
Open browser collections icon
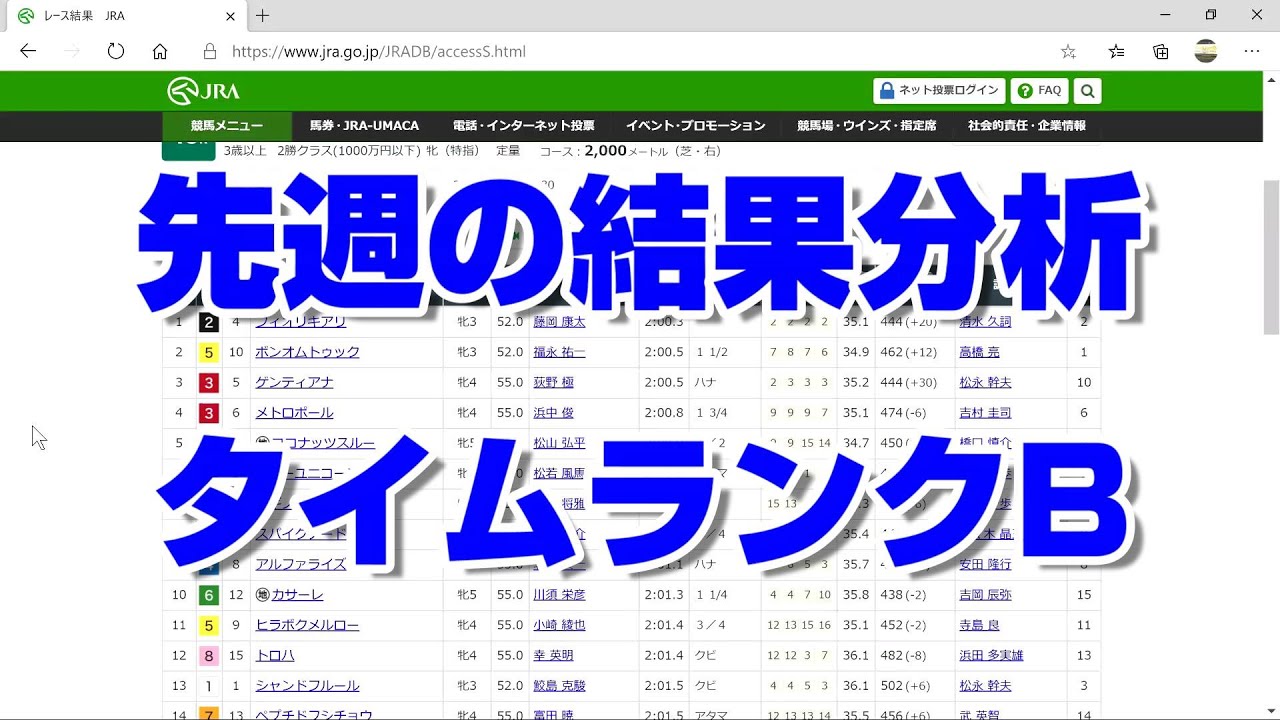[1161, 51]
